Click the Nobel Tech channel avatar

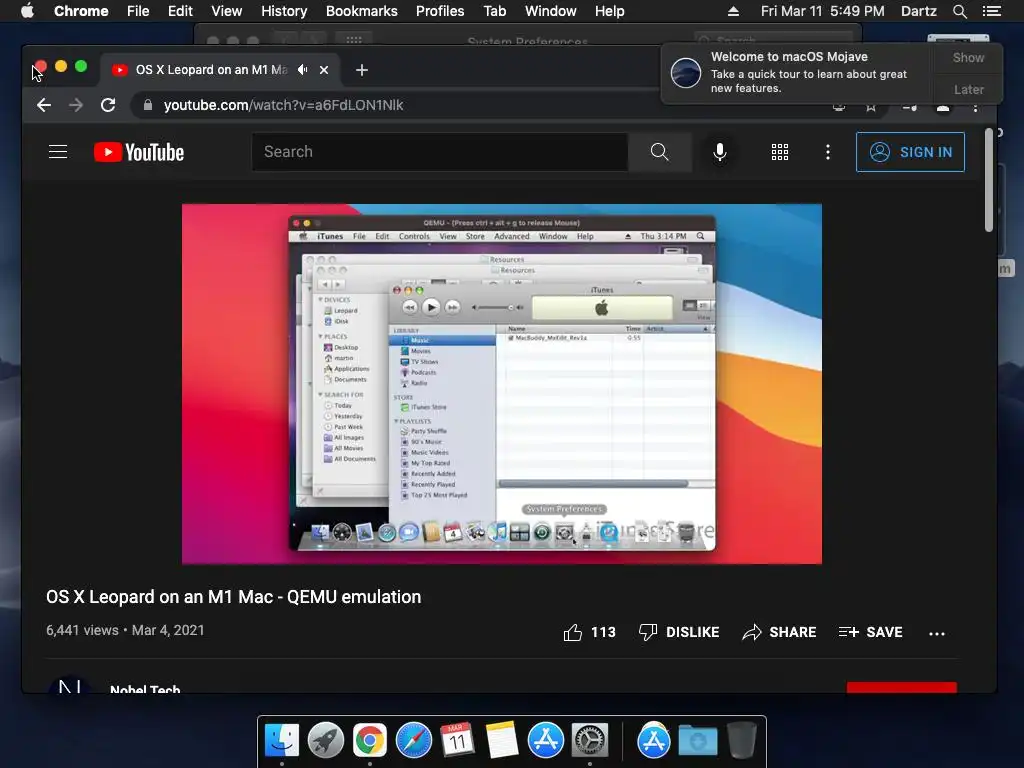[70, 684]
